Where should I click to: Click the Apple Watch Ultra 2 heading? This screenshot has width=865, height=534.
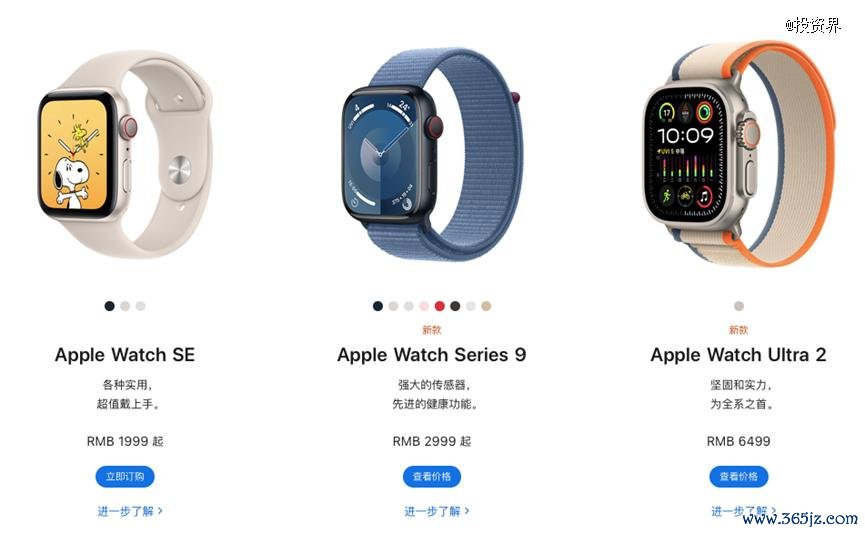click(739, 355)
